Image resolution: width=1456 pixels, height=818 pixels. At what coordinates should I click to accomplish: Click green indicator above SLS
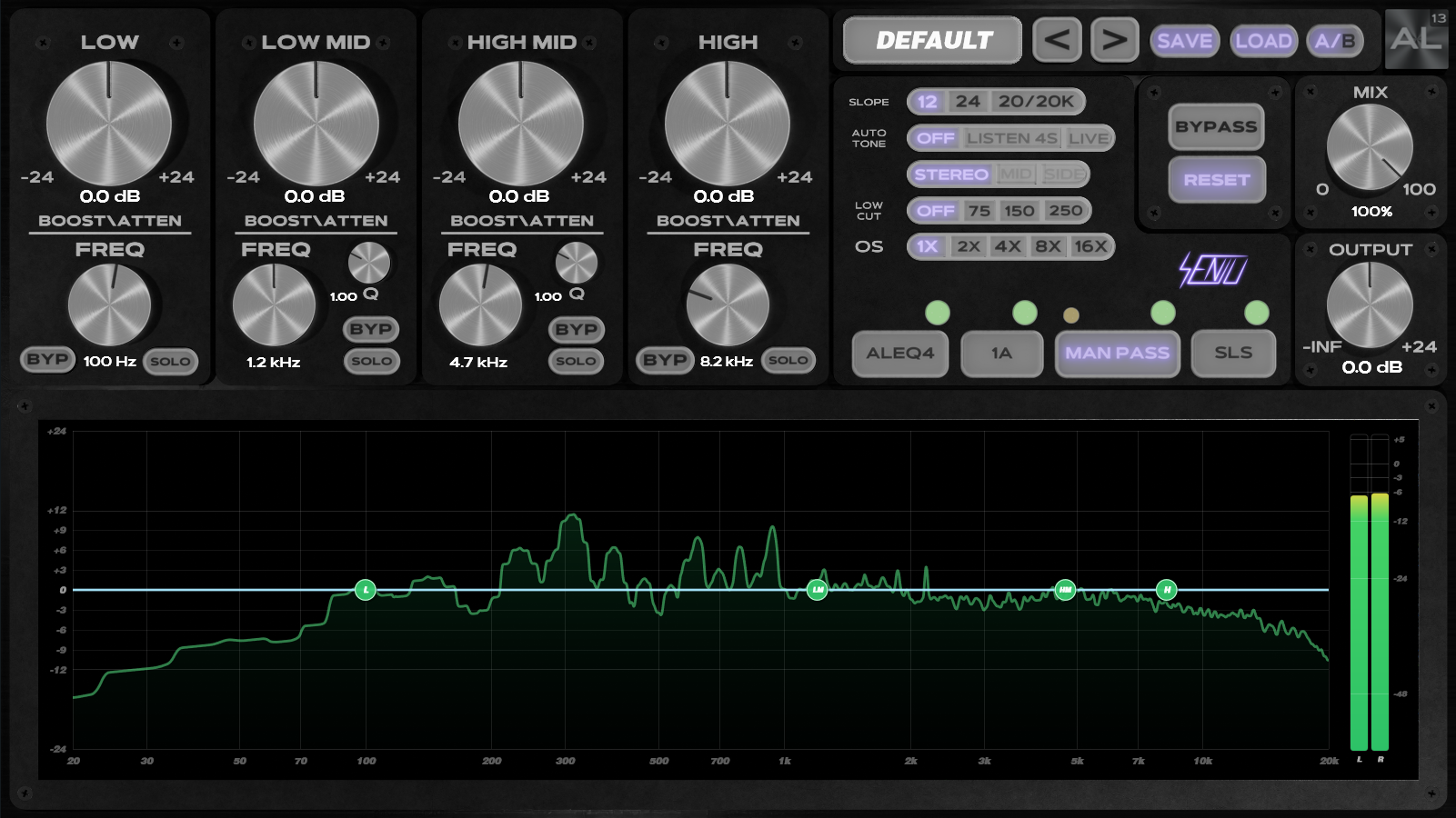click(1257, 313)
